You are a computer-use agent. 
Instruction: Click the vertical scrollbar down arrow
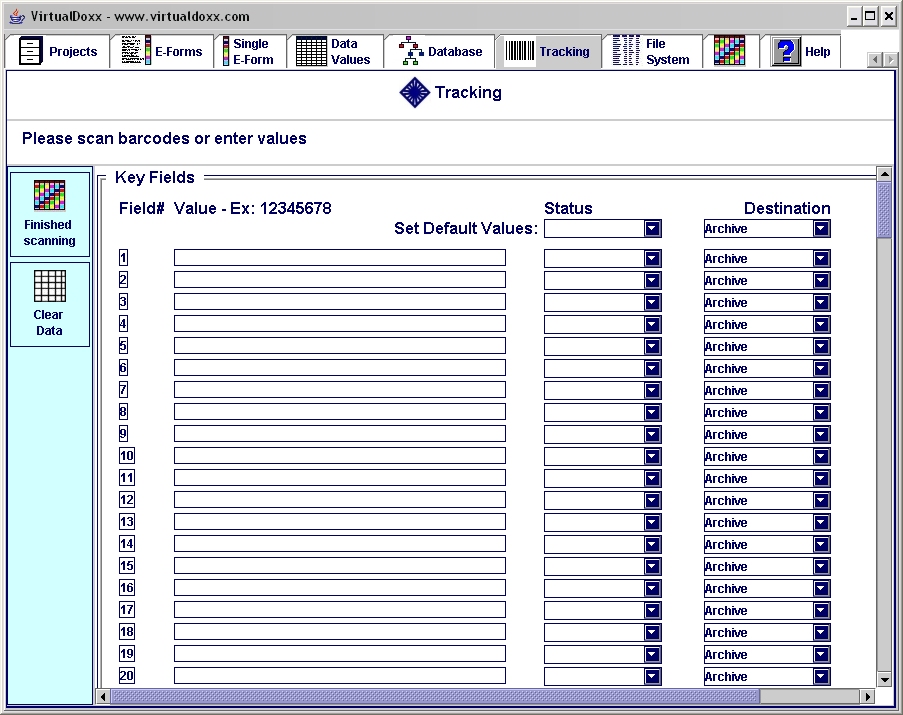pyautogui.click(x=885, y=679)
